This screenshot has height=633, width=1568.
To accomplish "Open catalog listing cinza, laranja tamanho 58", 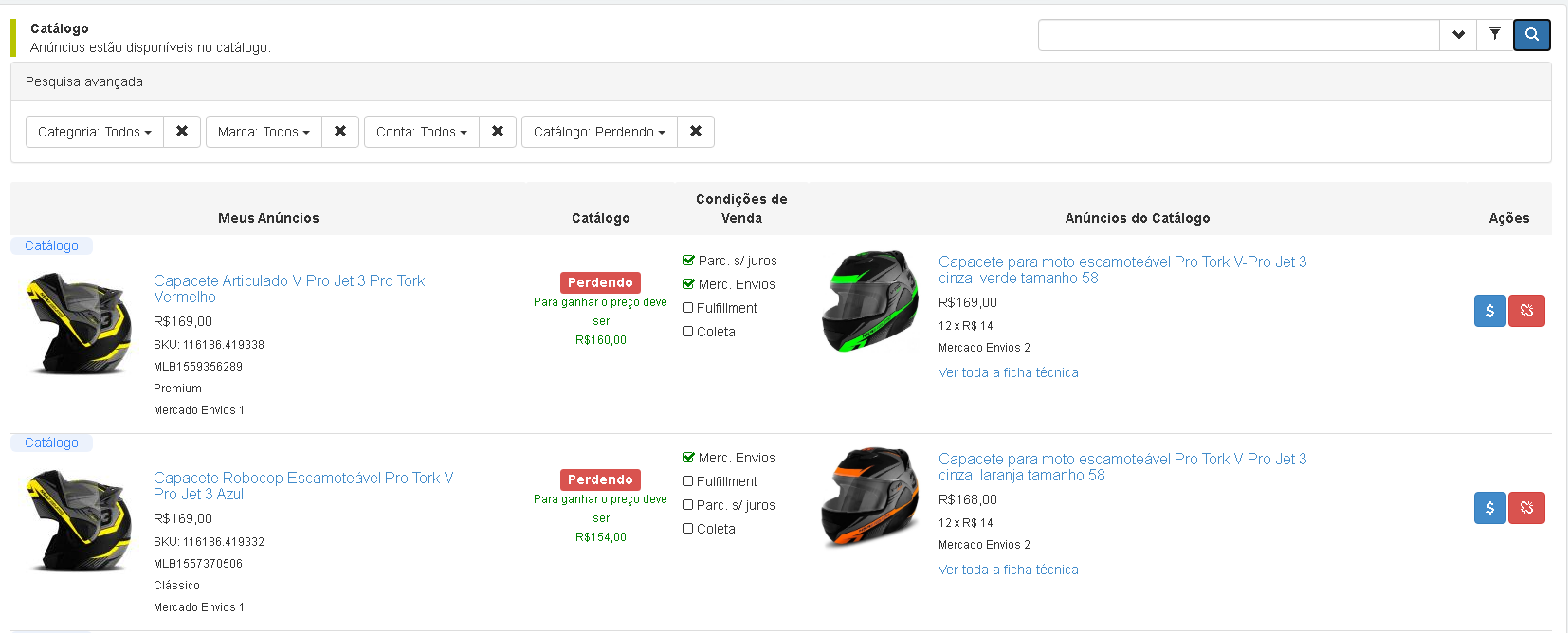I will (x=1122, y=467).
